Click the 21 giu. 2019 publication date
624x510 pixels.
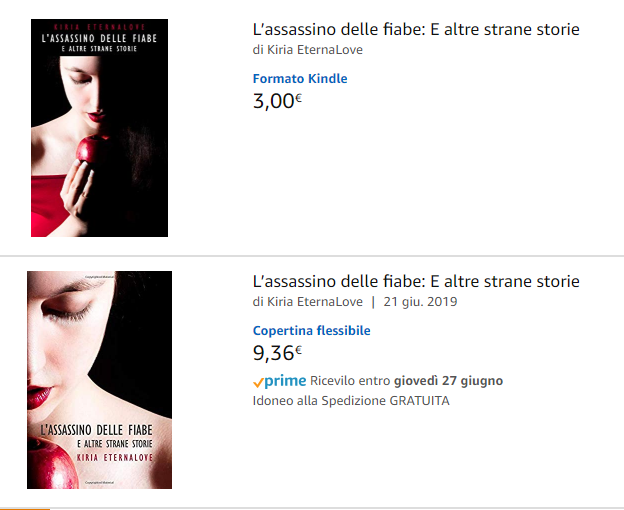click(420, 302)
